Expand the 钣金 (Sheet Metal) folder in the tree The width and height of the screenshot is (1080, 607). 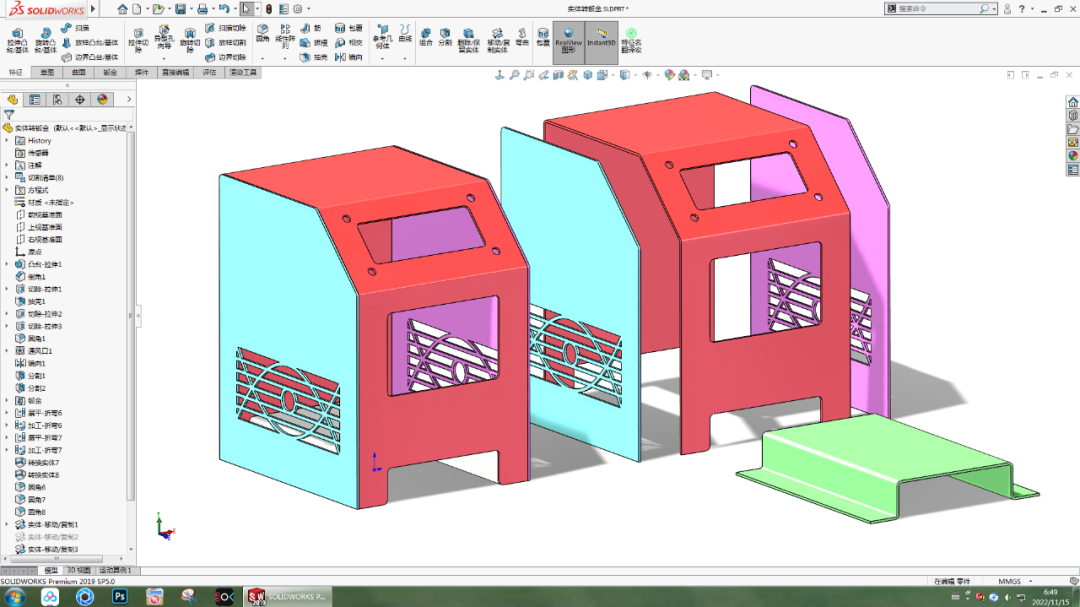coord(8,401)
